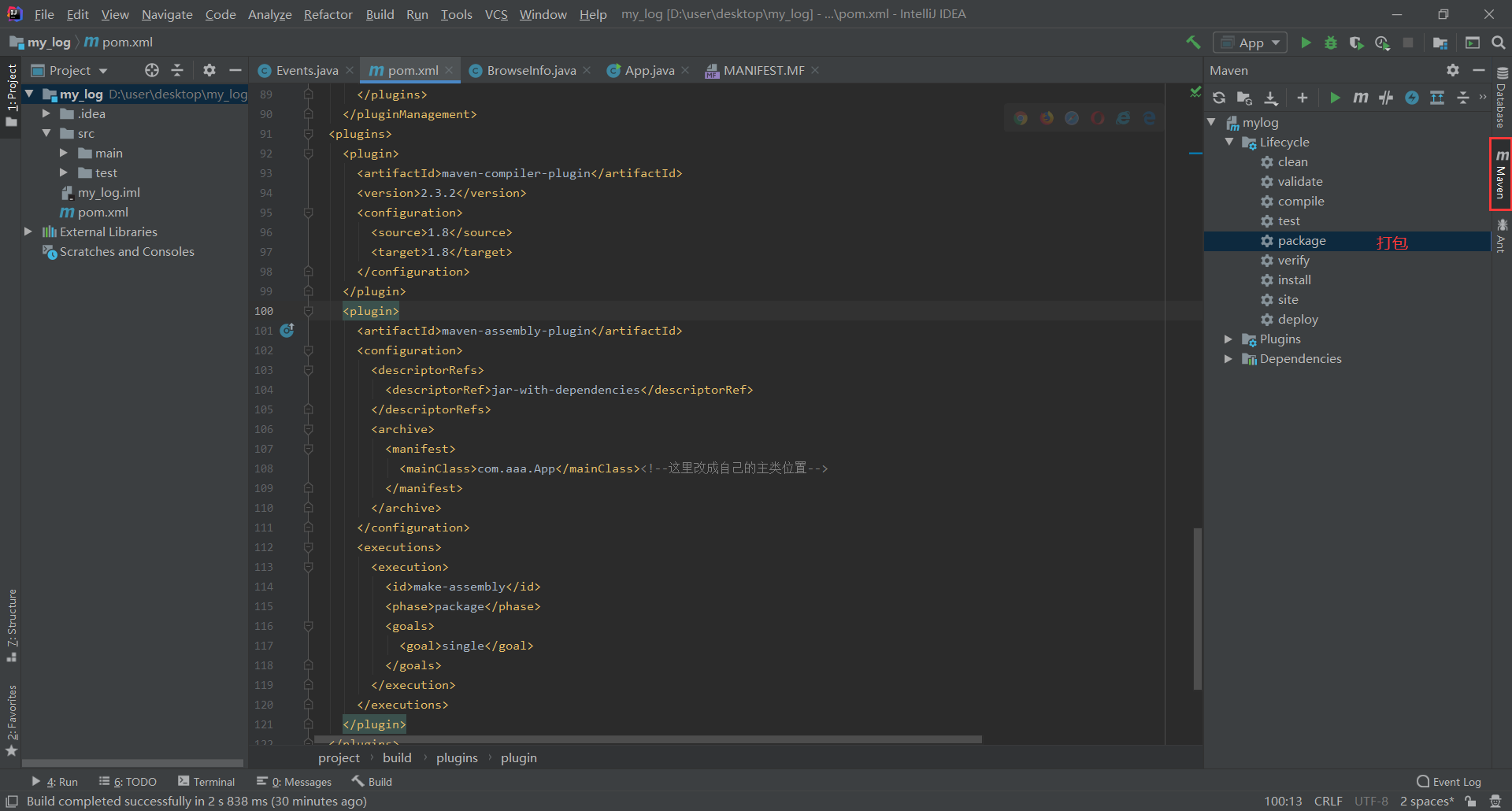The width and height of the screenshot is (1512, 811).
Task: Reimport all Maven projects
Action: point(1219,98)
